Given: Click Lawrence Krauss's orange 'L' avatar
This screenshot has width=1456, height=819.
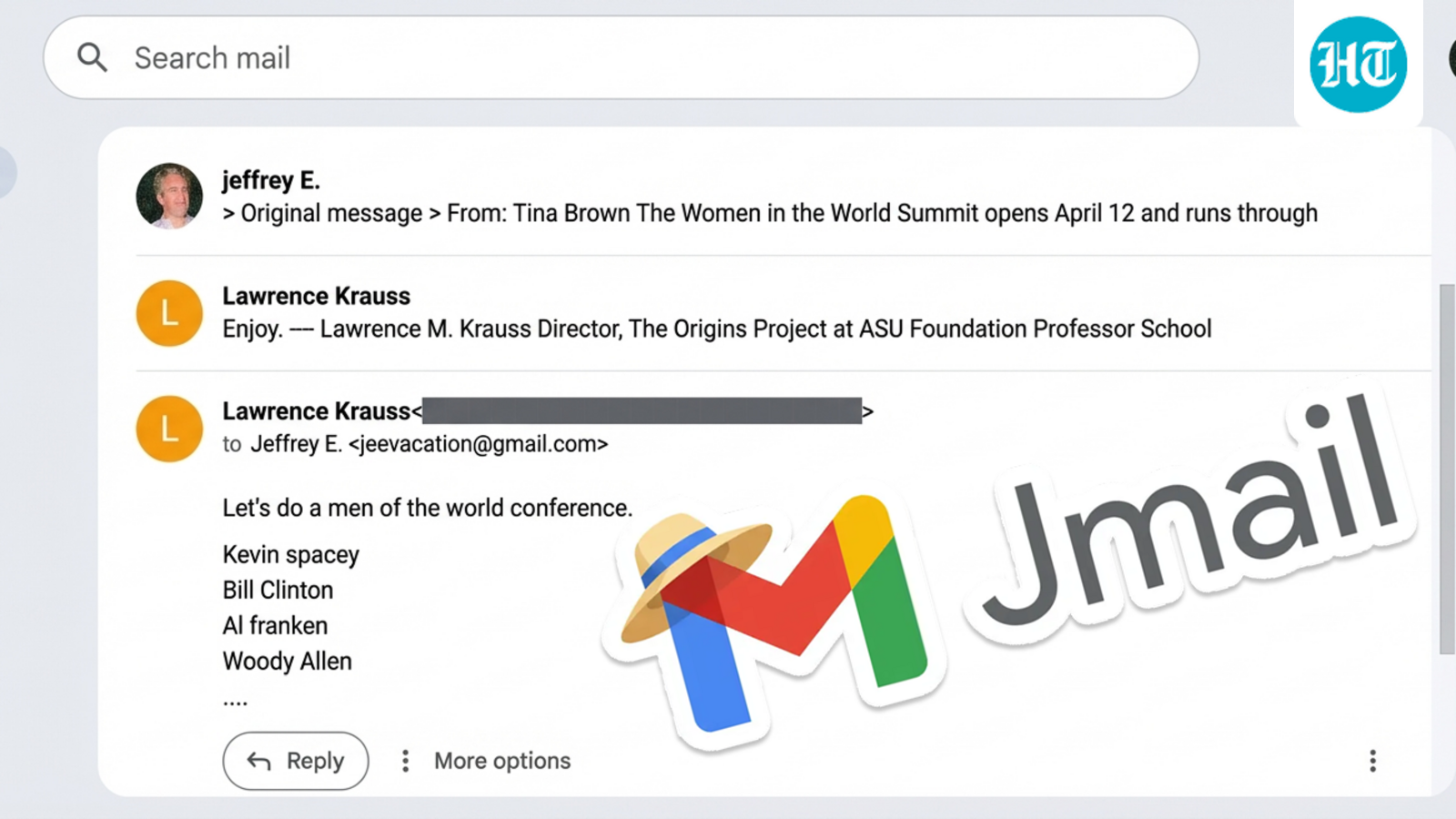Looking at the screenshot, I should [169, 313].
